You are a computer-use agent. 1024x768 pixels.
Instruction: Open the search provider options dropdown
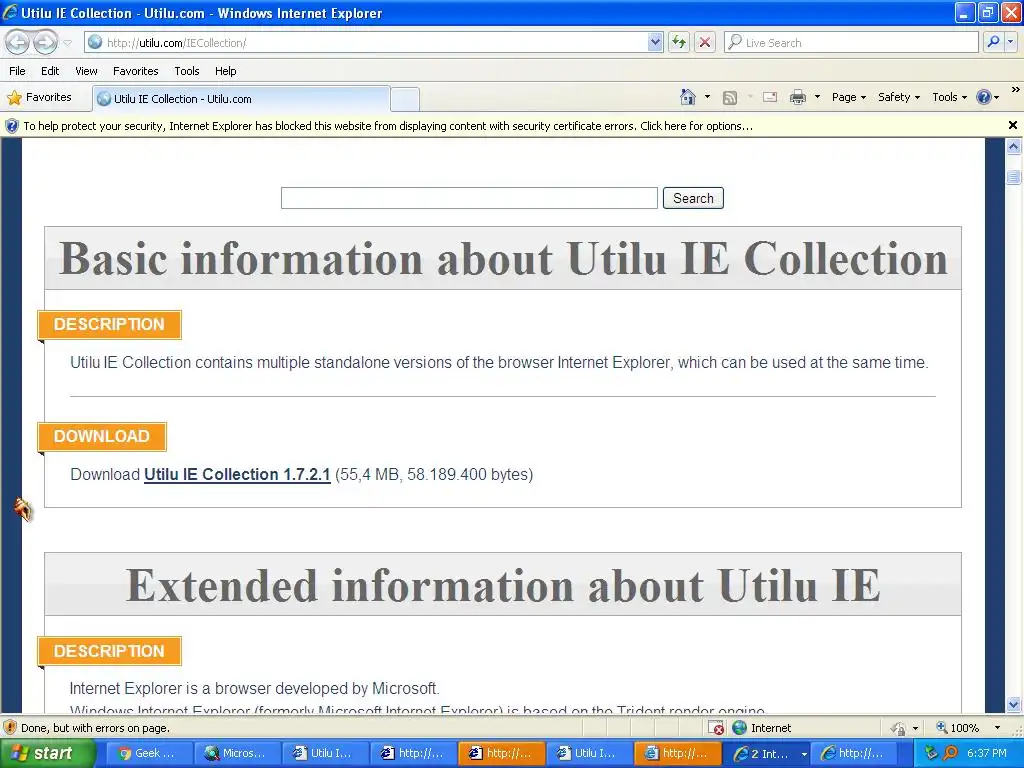click(x=1011, y=42)
